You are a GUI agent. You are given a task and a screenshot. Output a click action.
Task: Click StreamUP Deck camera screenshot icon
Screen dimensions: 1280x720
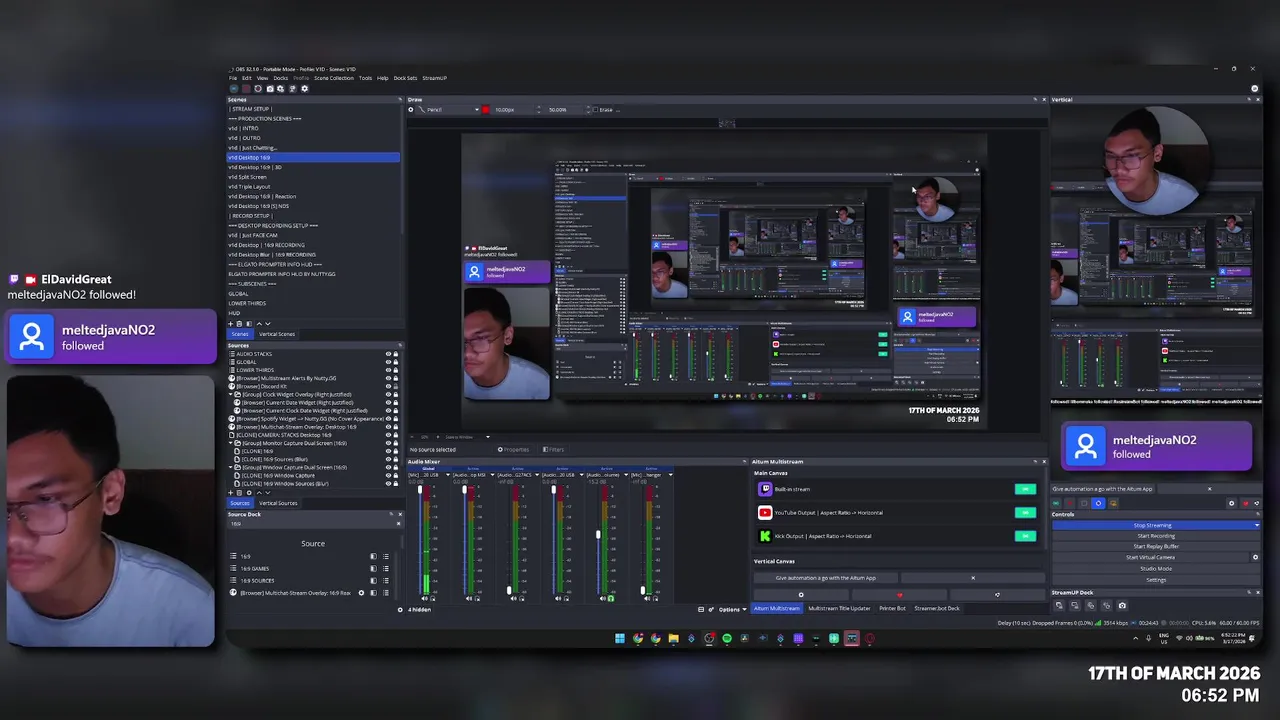pos(1122,605)
